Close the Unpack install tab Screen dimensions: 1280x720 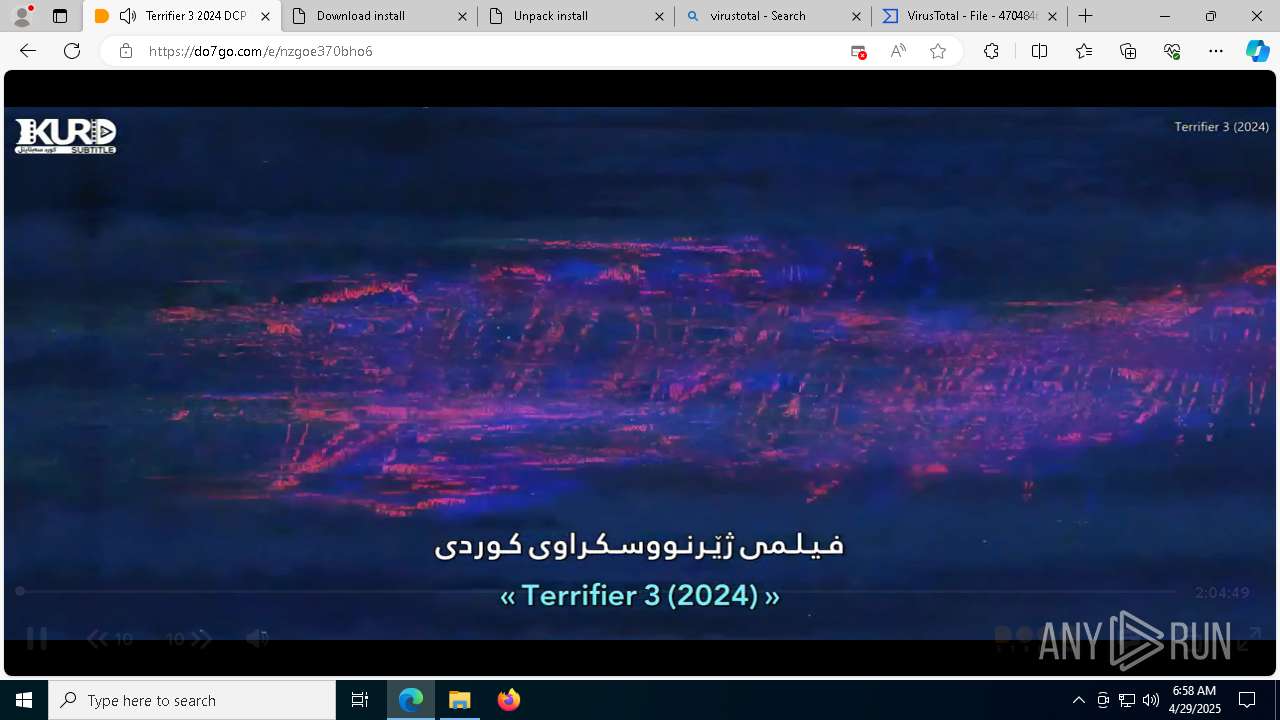659,16
